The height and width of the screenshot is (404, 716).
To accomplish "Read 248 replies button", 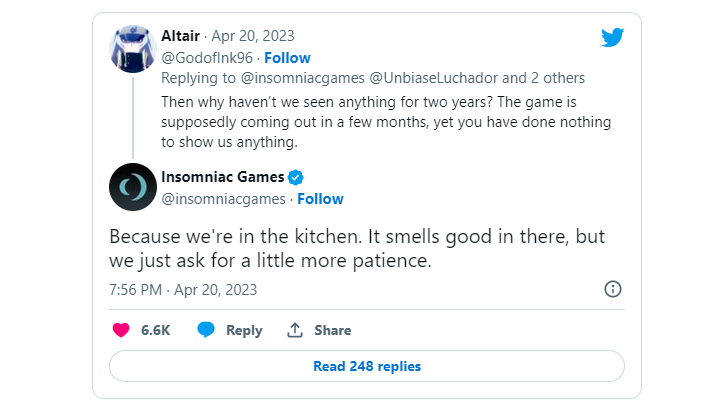I will [x=367, y=366].
